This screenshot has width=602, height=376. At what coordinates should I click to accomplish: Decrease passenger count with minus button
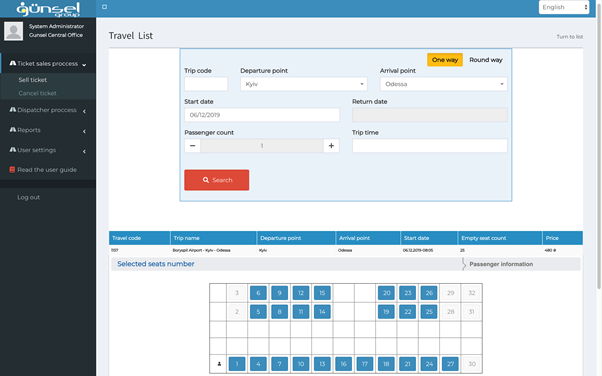[192, 146]
